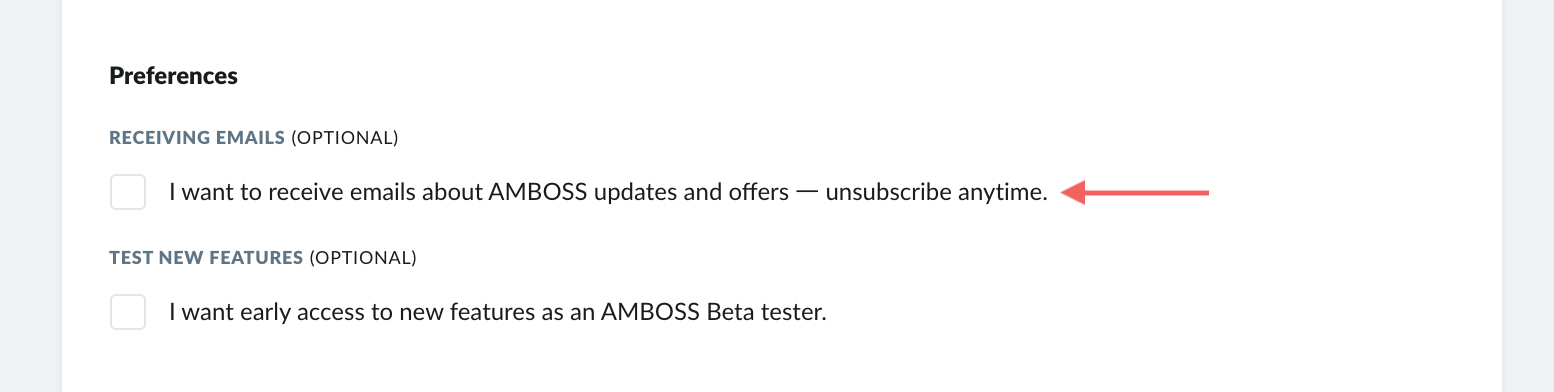Tick the AMBOSS Beta tester checkbox

(x=128, y=312)
